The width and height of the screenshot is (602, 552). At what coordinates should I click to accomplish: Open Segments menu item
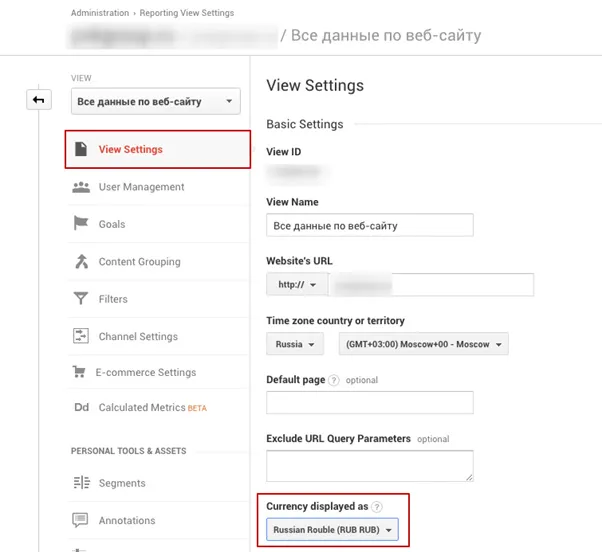[158, 483]
